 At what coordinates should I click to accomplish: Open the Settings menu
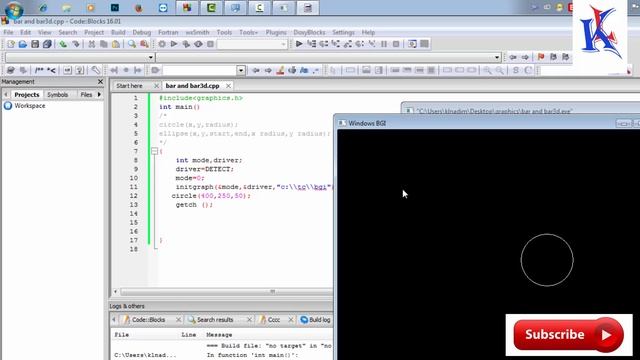pyautogui.click(x=343, y=32)
